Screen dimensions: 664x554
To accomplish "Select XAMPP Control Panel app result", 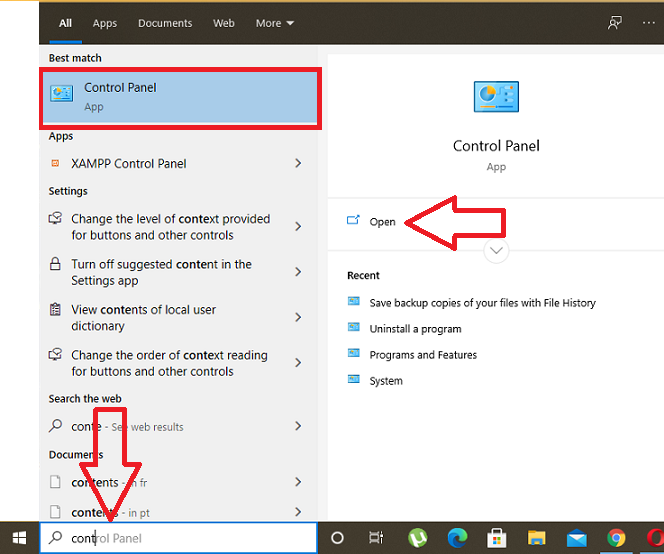I will (178, 163).
